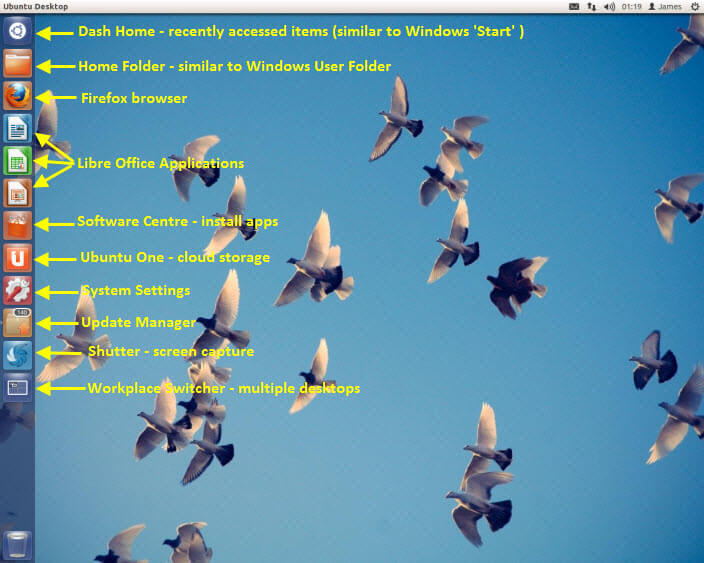Image resolution: width=704 pixels, height=563 pixels.
Task: Open LibreOffice Calc spreadsheet icon
Action: [x=18, y=161]
